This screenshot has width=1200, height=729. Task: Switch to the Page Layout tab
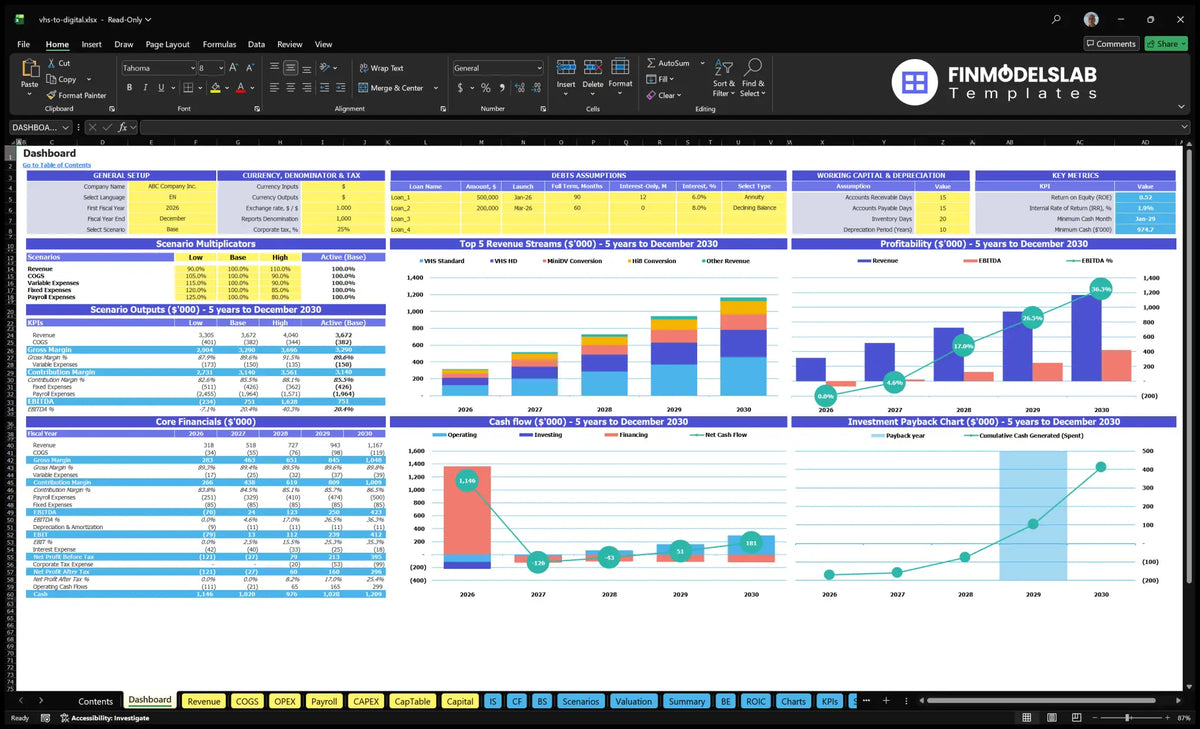coord(167,44)
